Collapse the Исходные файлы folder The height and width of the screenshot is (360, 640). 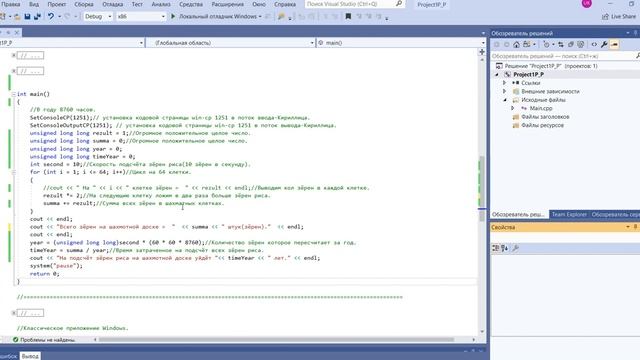coord(504,100)
